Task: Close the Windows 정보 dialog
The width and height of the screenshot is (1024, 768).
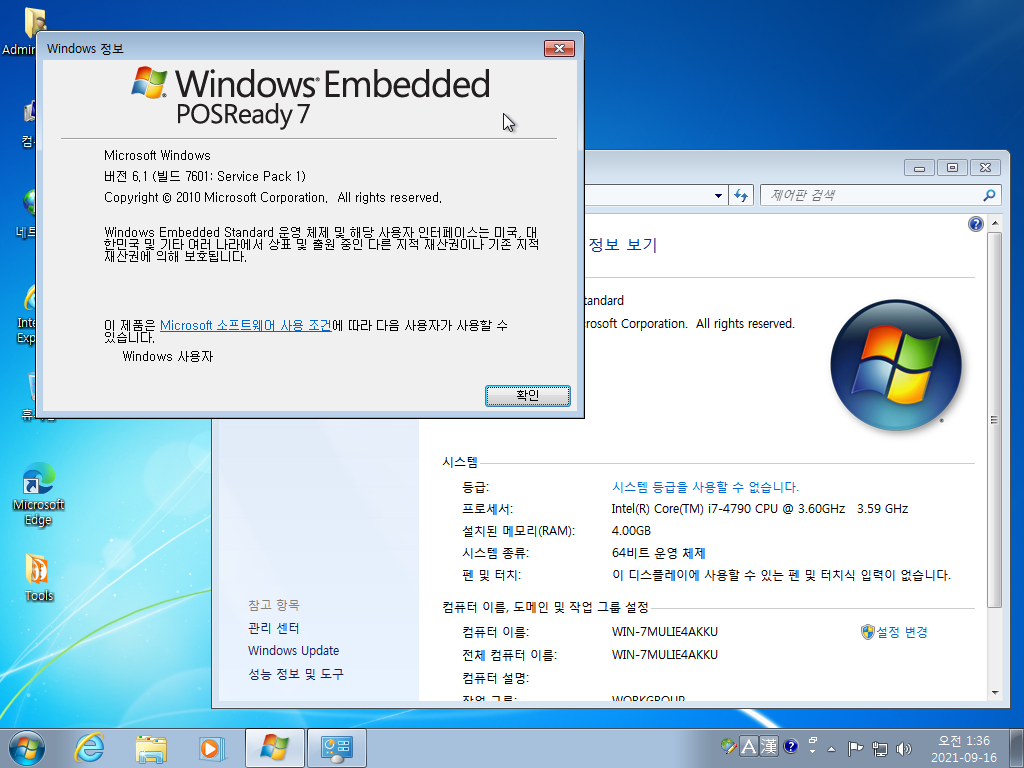Action: point(559,48)
